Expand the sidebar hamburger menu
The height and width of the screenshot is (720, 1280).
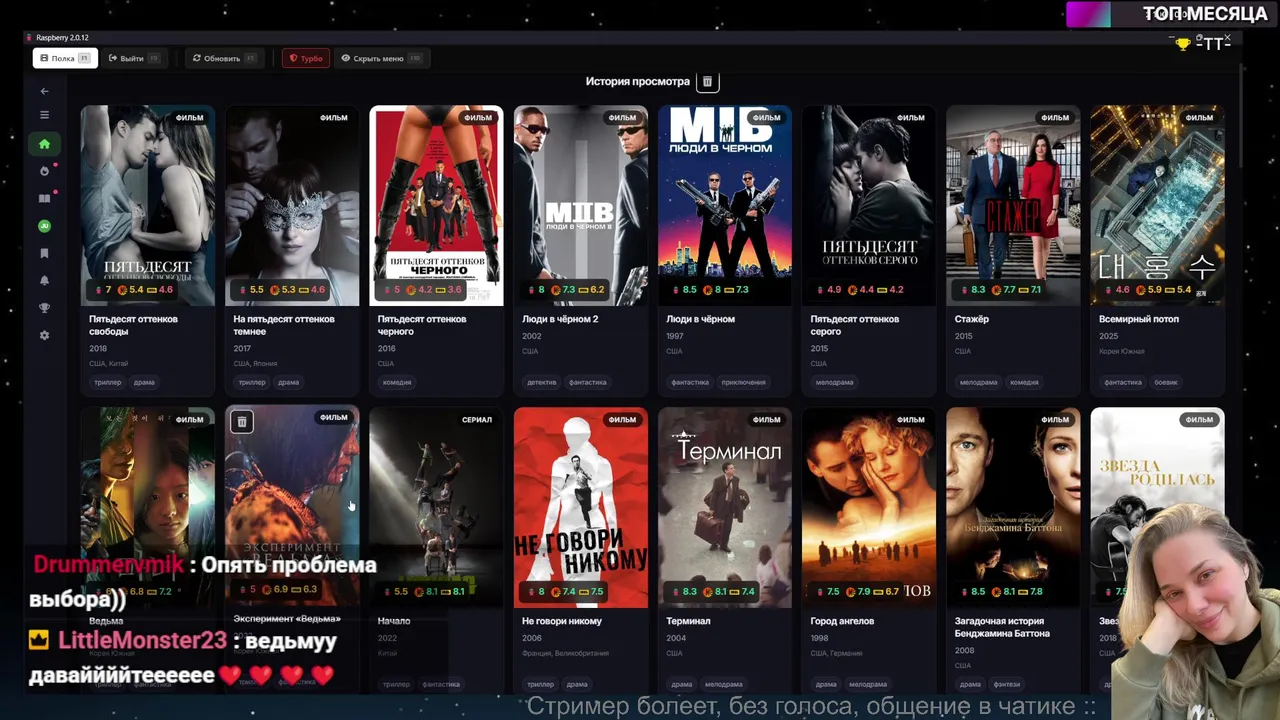coord(44,115)
